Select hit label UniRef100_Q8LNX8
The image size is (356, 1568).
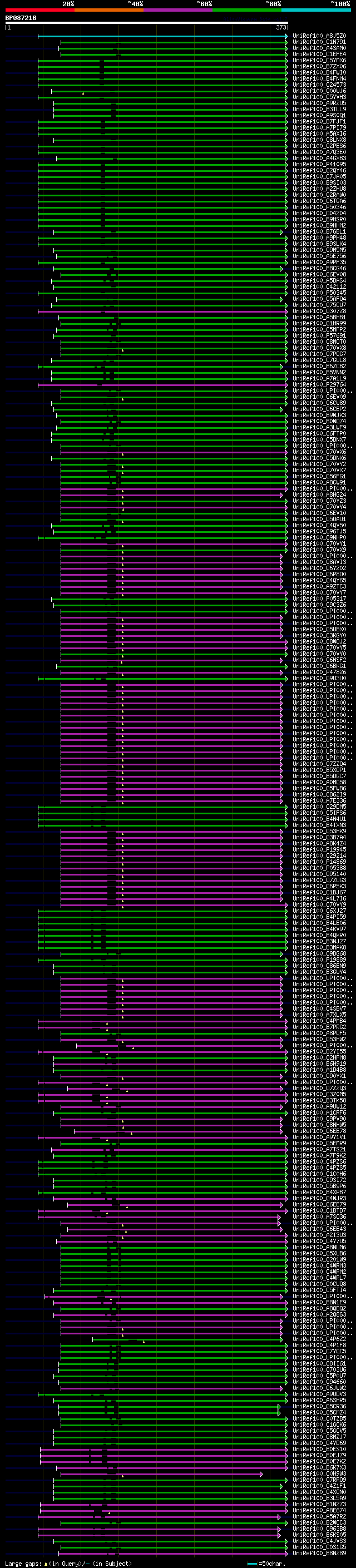[319, 140]
